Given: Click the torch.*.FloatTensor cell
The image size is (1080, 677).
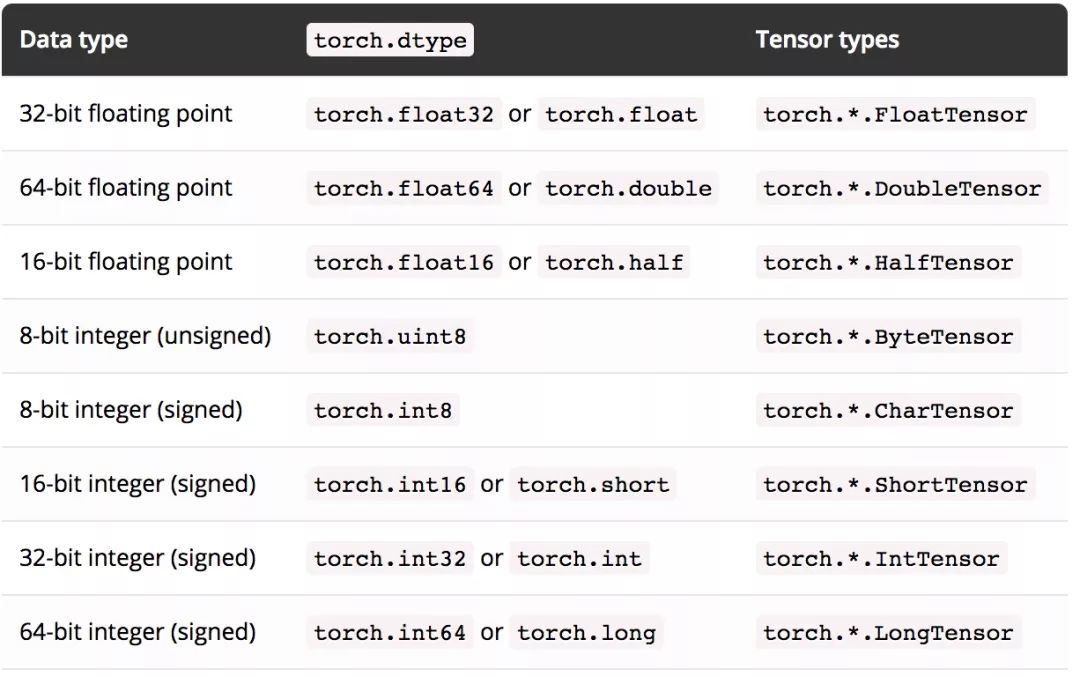Looking at the screenshot, I should 895,114.
